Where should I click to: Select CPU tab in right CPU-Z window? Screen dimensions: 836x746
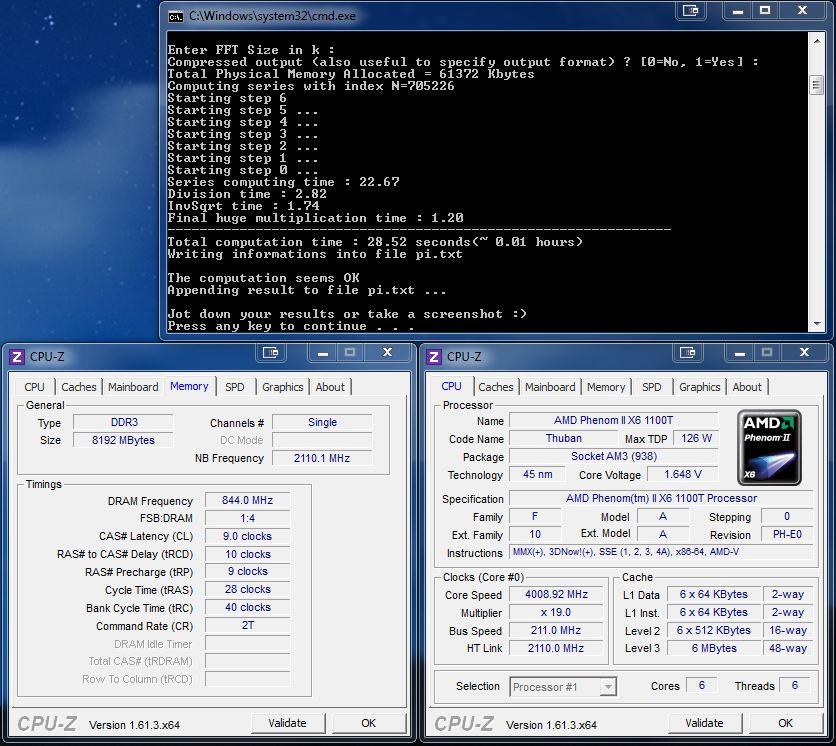pos(452,386)
